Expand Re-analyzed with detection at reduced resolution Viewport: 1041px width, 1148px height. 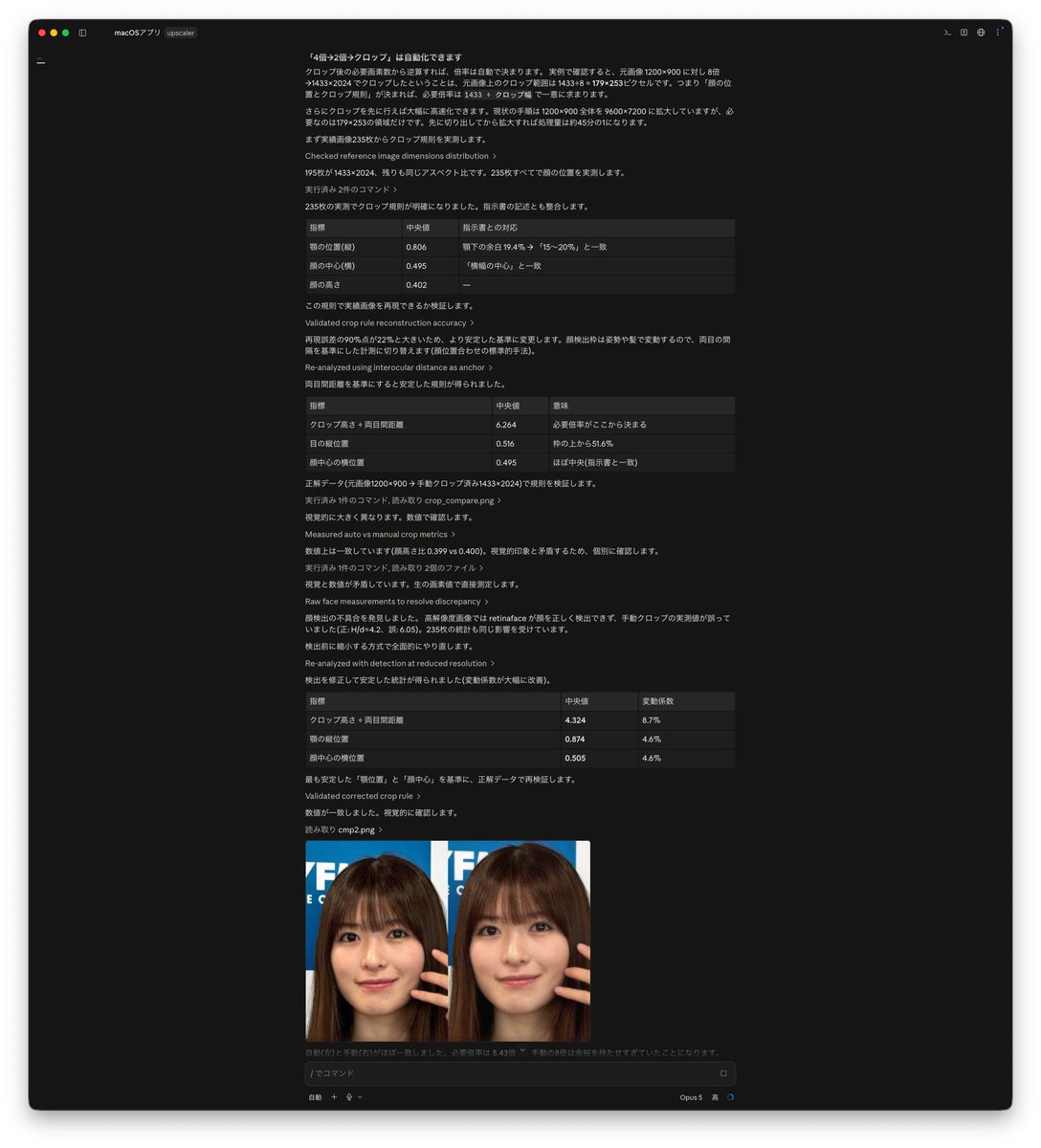(x=400, y=664)
